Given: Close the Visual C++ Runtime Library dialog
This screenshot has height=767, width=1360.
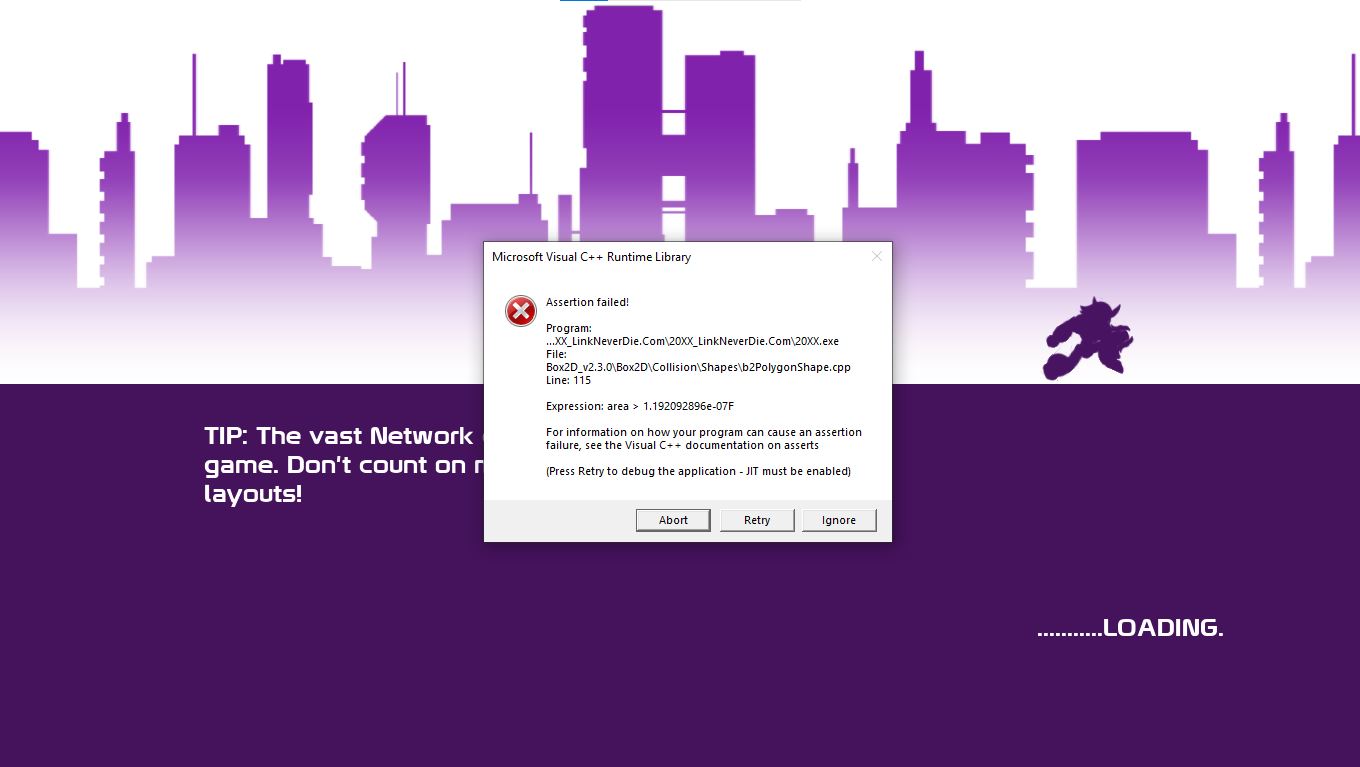Looking at the screenshot, I should pyautogui.click(x=877, y=257).
